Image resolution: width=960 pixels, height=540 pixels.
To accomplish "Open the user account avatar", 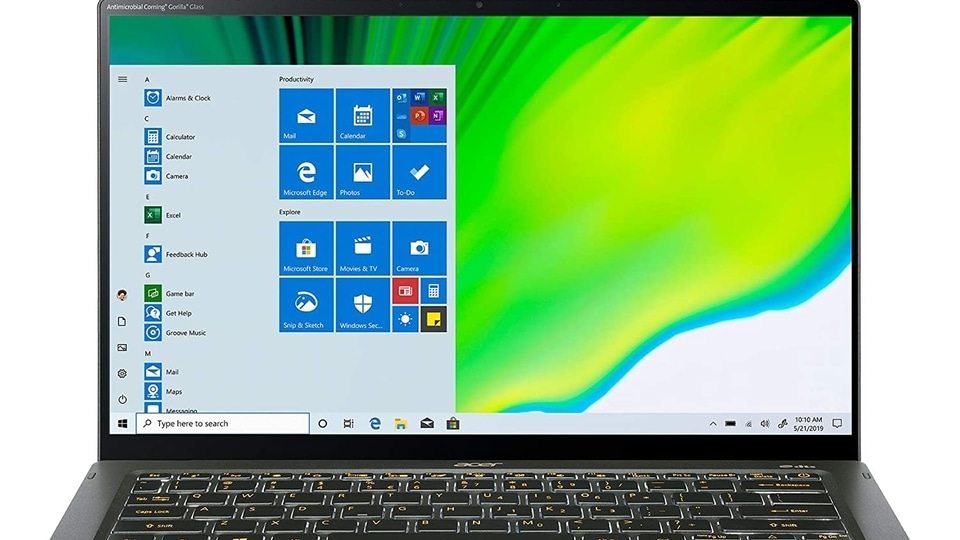I will coord(122,295).
